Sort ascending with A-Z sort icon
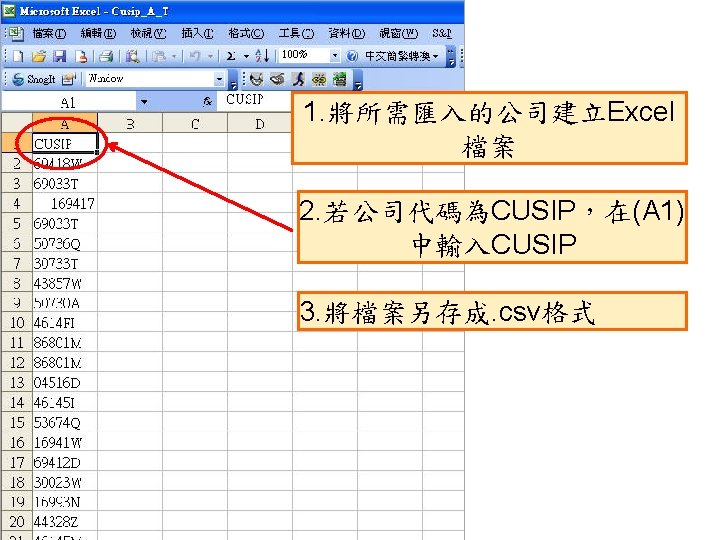The width and height of the screenshot is (720, 540). point(262,56)
